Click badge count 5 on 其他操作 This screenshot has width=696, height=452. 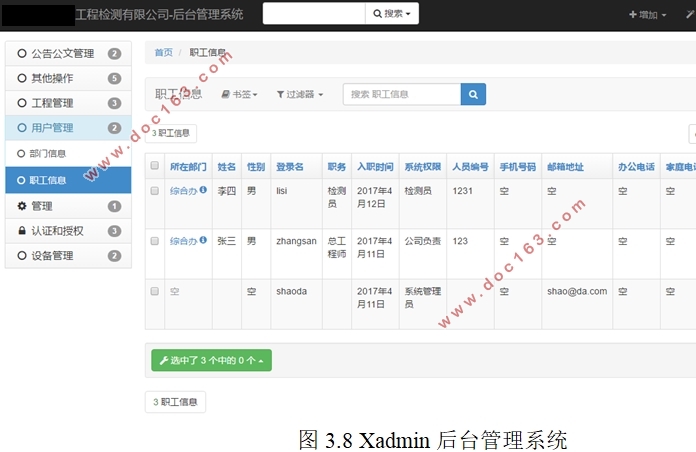click(x=114, y=79)
